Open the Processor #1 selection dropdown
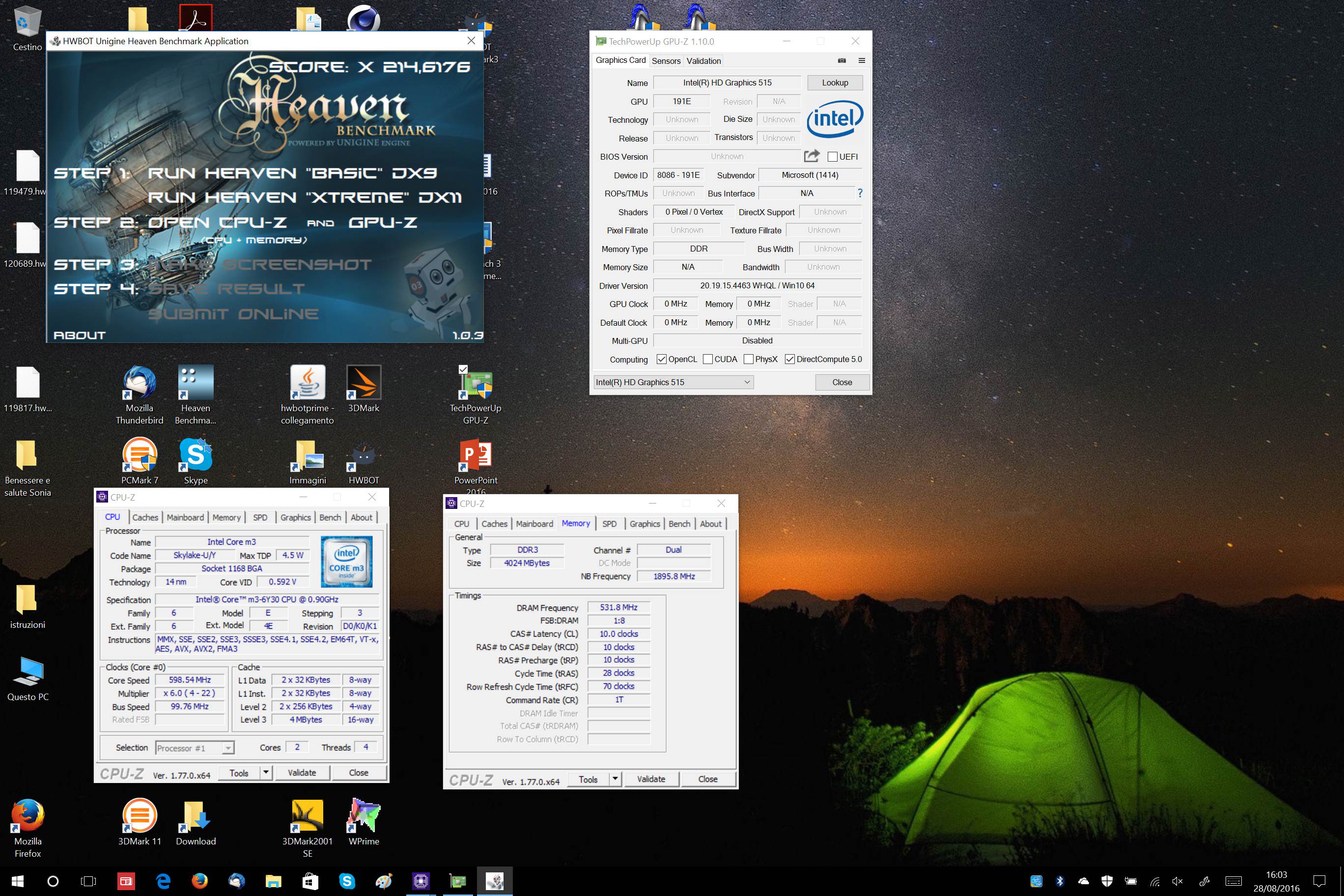This screenshot has width=1344, height=896. [x=195, y=748]
